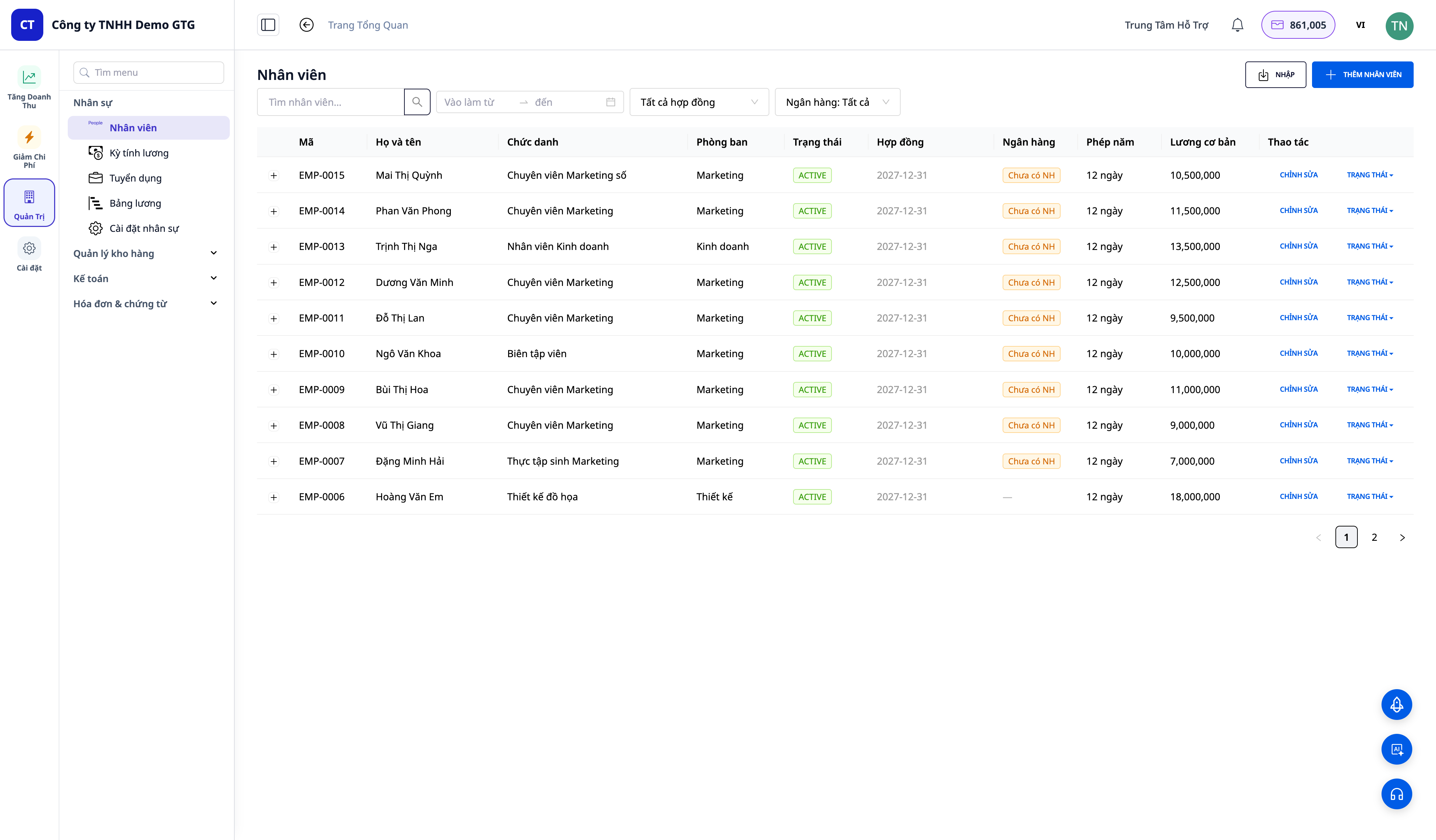Click the employee search magnifier button
This screenshot has height=840, width=1436.
[x=417, y=102]
